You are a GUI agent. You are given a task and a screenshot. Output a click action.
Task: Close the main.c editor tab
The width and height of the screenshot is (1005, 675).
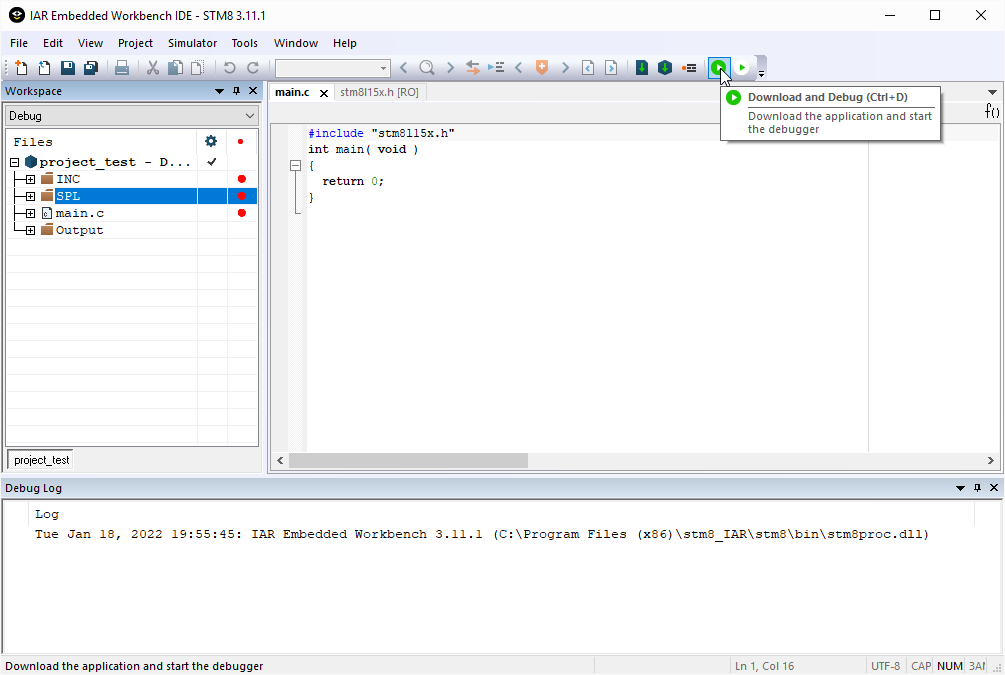(x=324, y=93)
